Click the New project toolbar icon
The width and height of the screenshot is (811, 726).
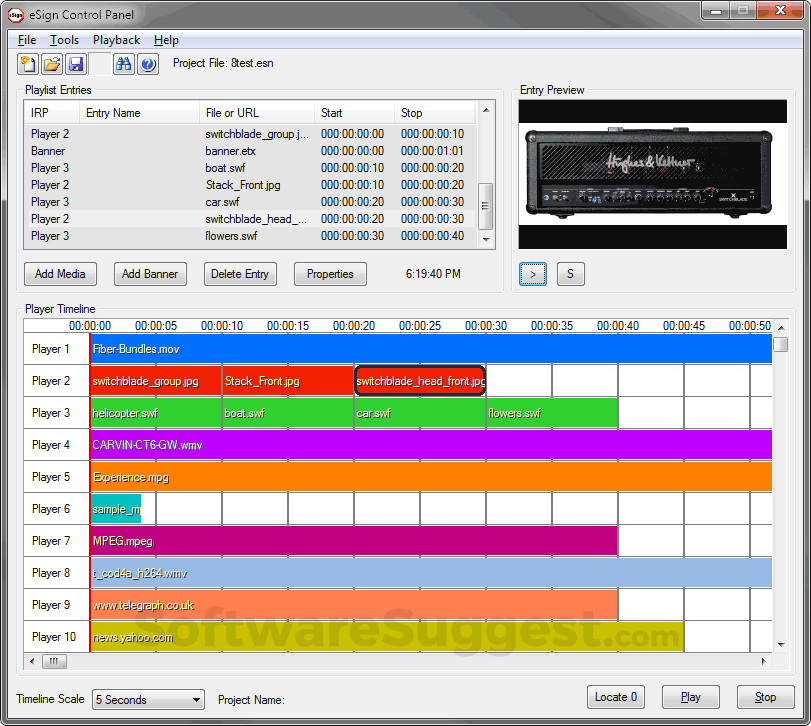click(x=28, y=64)
